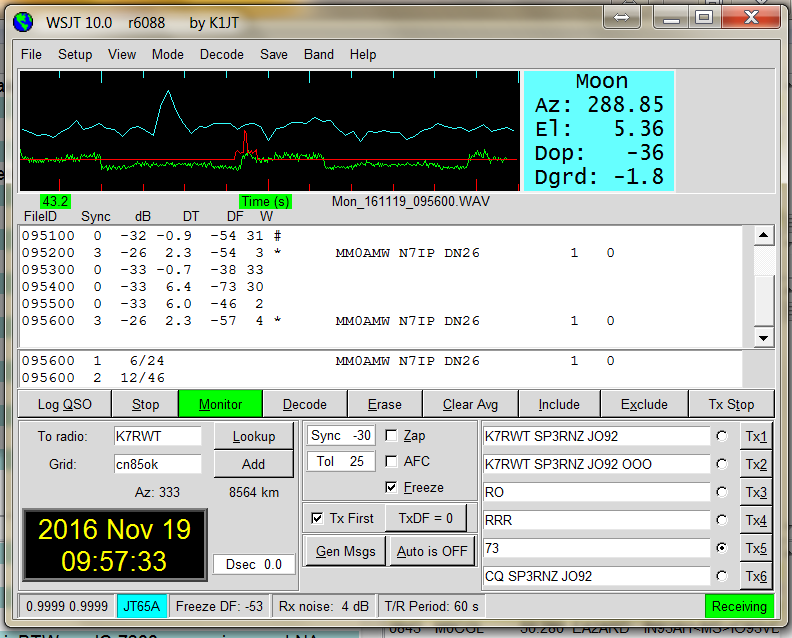Click decoded text scroll down arrow
The image size is (792, 638).
click(x=764, y=338)
